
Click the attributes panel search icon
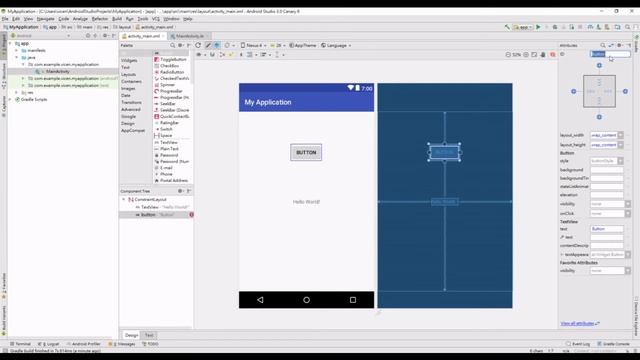[x=603, y=45]
